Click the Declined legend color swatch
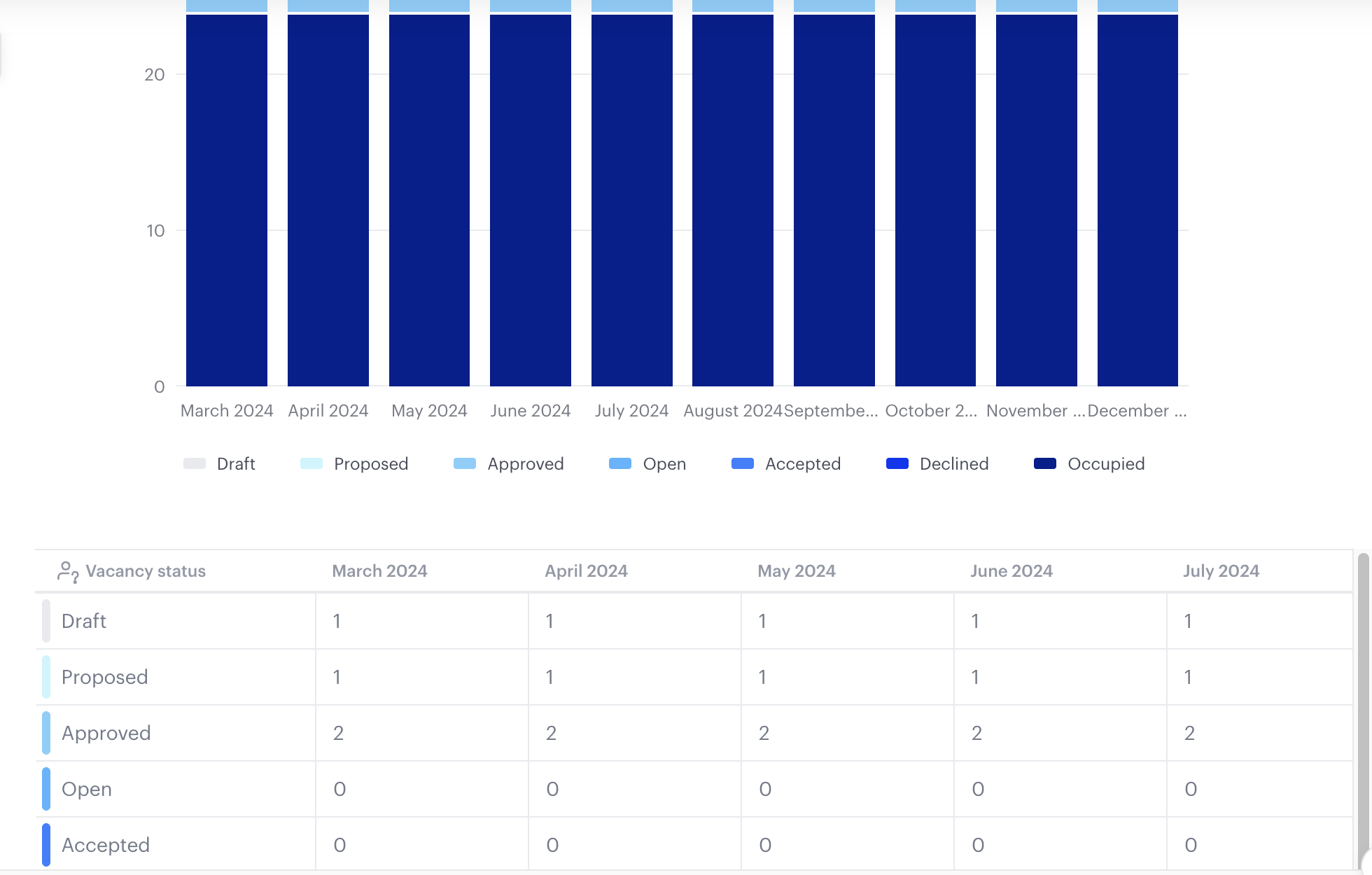 [x=897, y=463]
